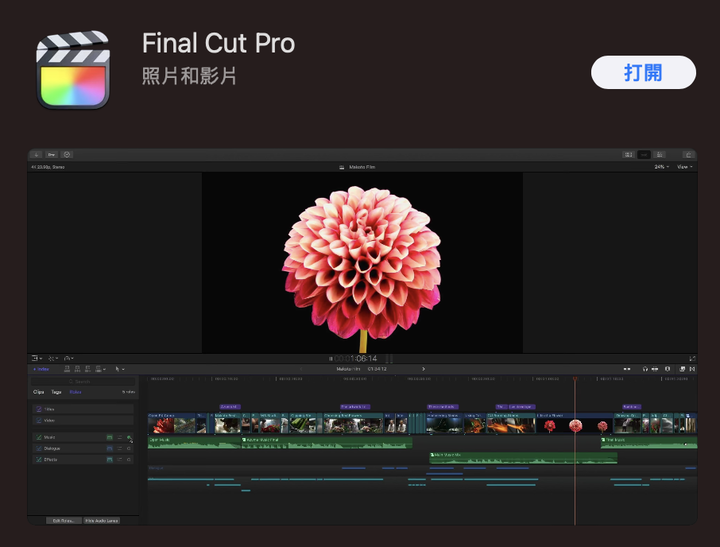Toggle the Video role checkbox
720x547 pixels.
[x=39, y=420]
